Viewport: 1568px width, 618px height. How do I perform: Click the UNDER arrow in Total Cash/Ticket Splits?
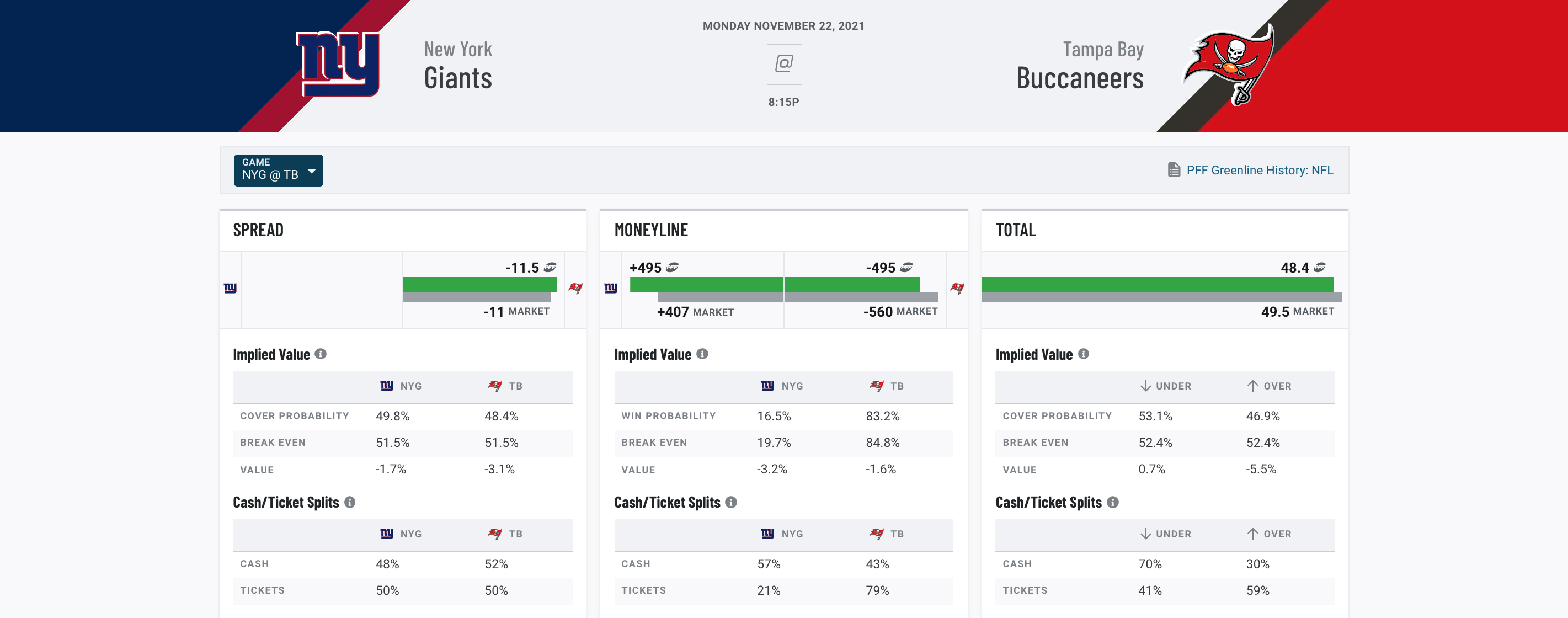tap(1145, 534)
